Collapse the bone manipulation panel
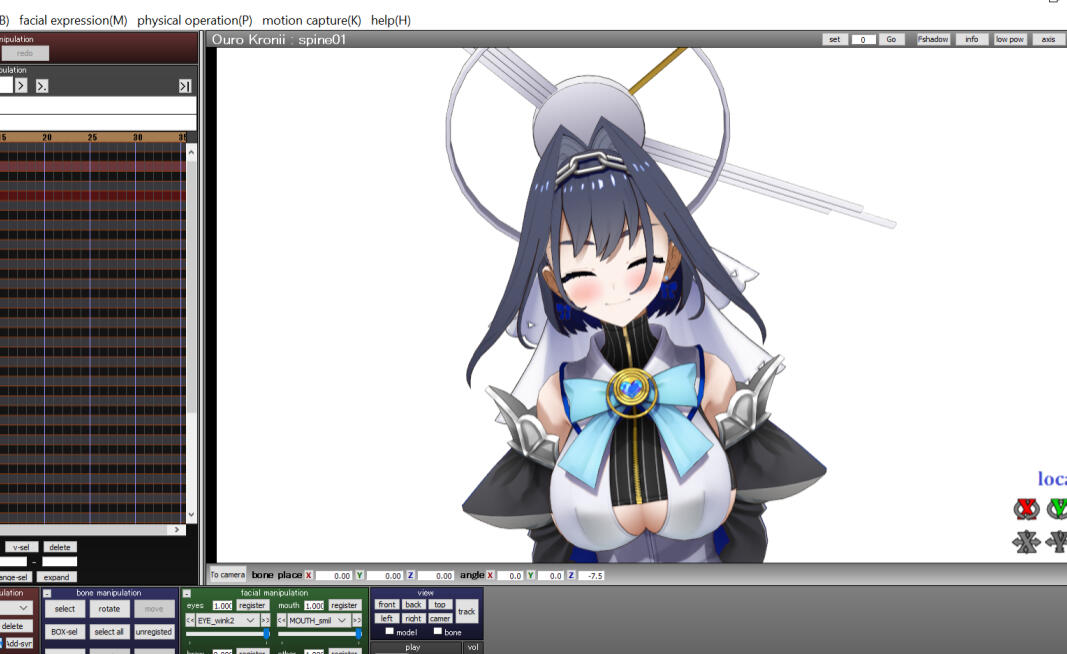 click(47, 593)
